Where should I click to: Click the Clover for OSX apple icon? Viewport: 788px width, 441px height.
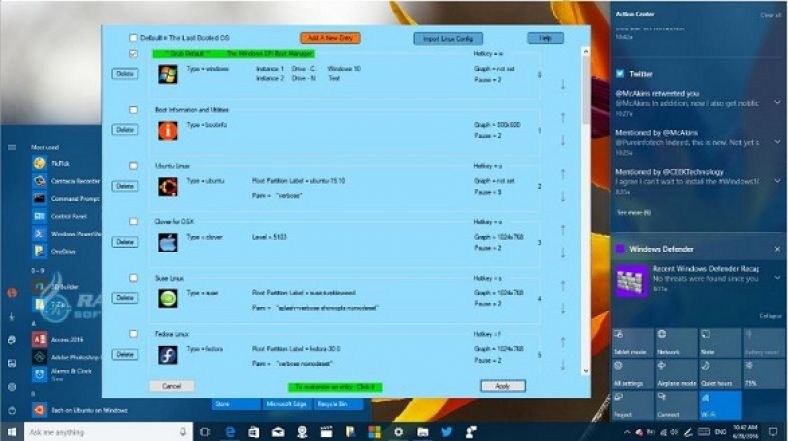(x=167, y=243)
